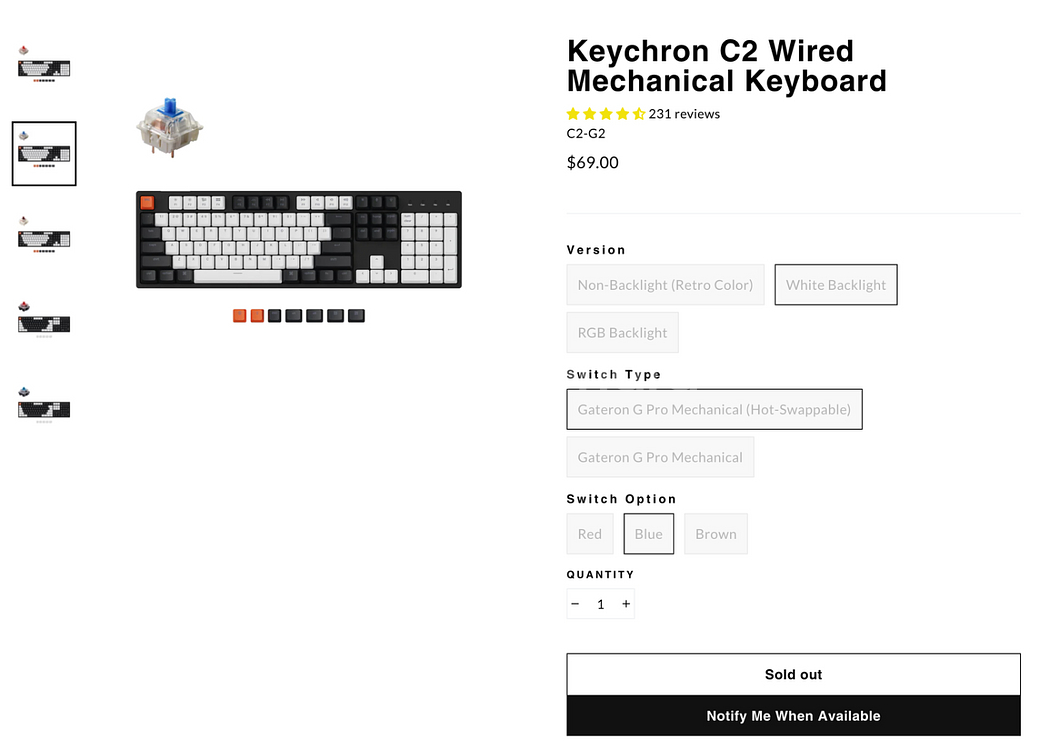Choose White Backlight version

836,285
